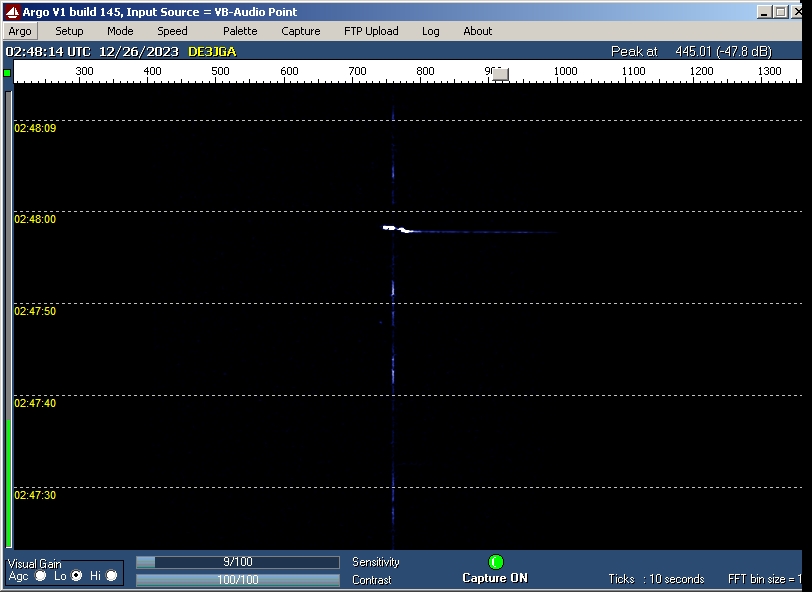The width and height of the screenshot is (812, 592).
Task: Open the Speed menu
Action: tap(172, 31)
